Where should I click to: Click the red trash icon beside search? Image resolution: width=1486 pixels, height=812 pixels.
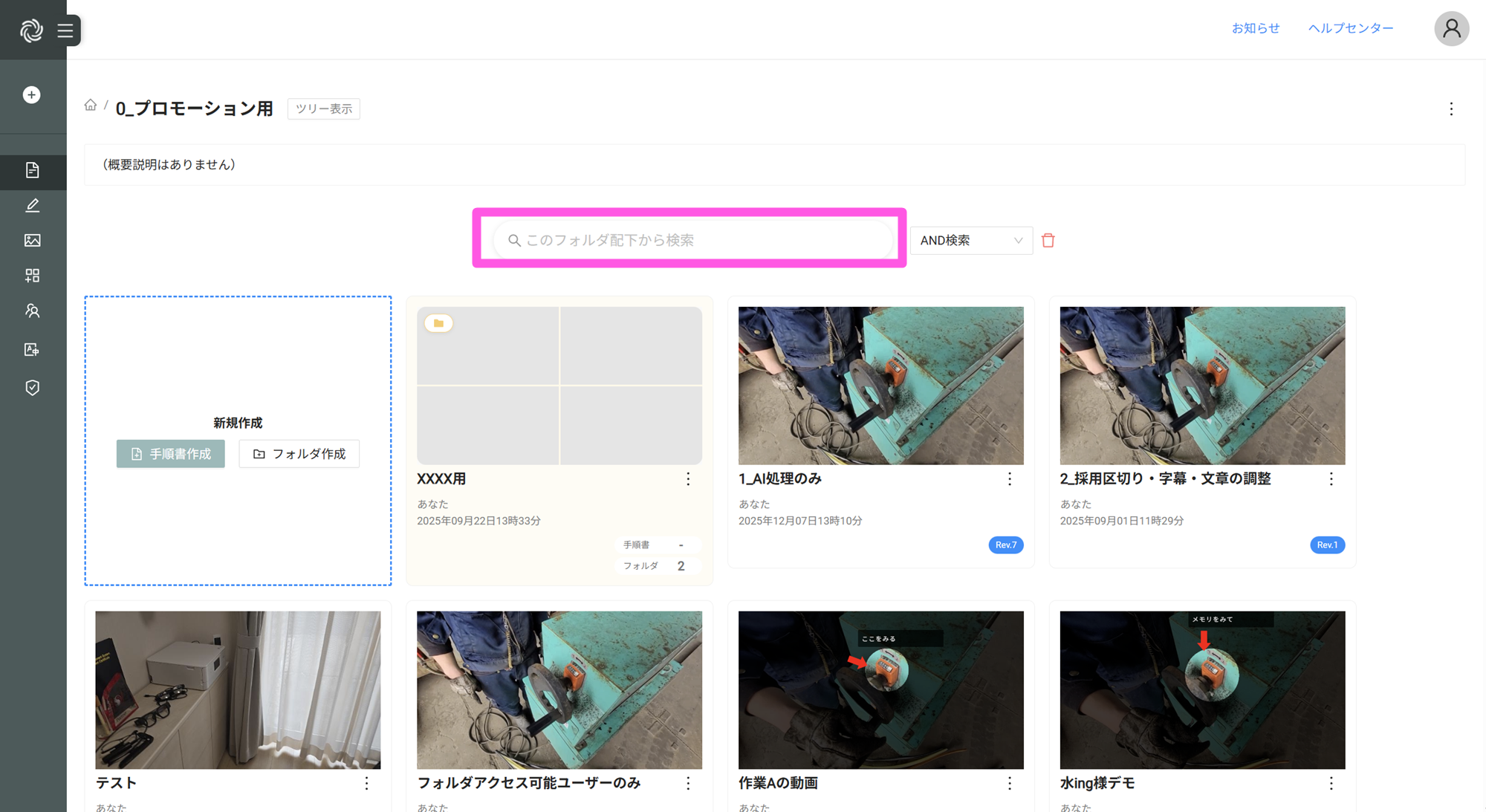[1048, 240]
